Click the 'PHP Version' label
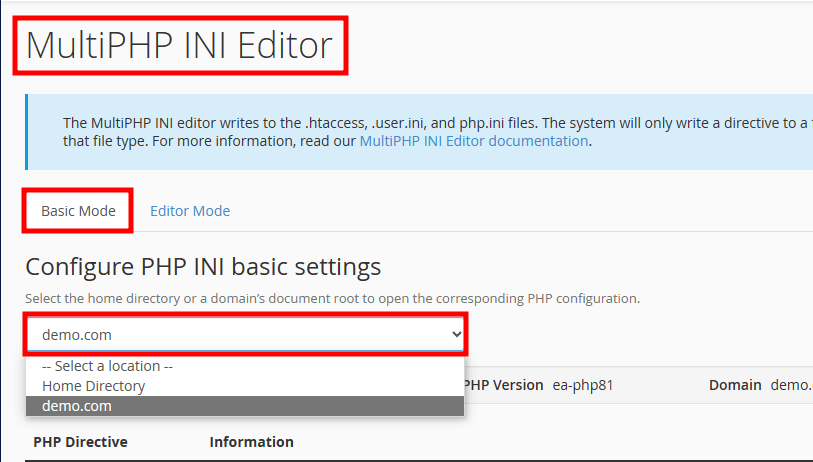 [x=503, y=385]
